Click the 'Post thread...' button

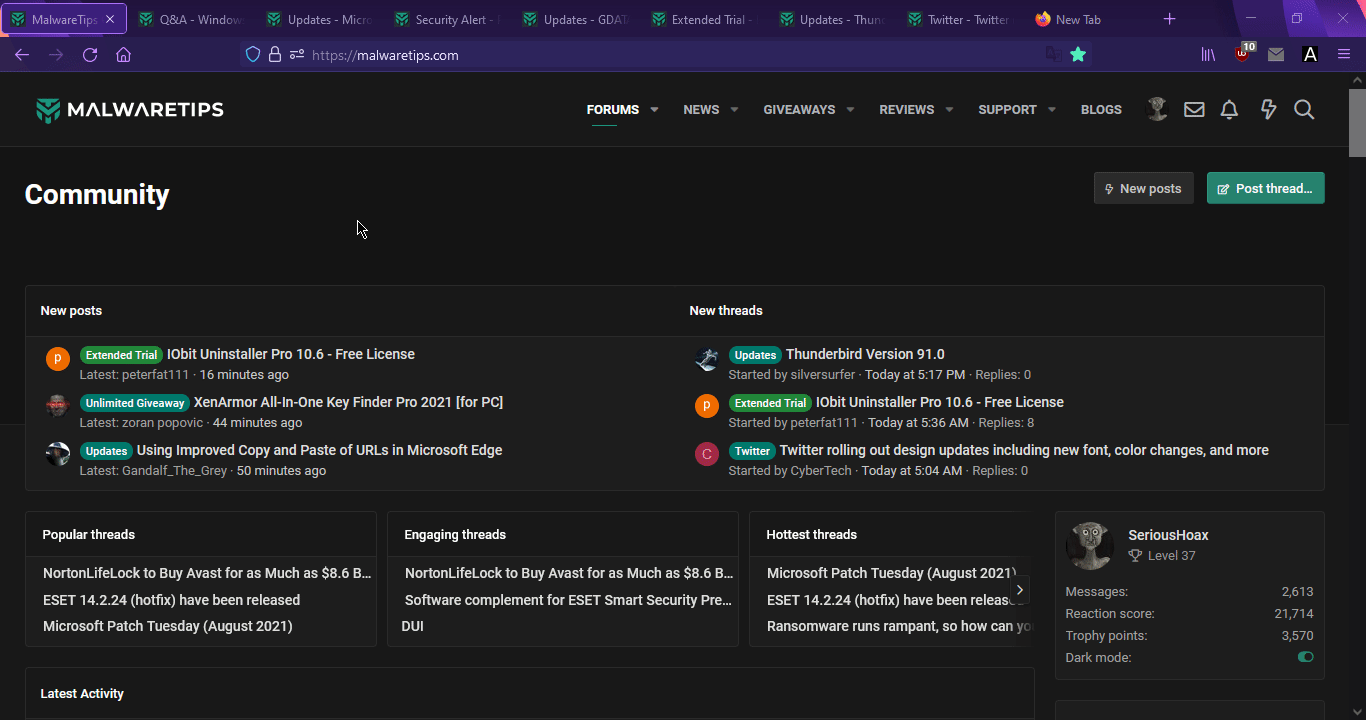point(1265,188)
